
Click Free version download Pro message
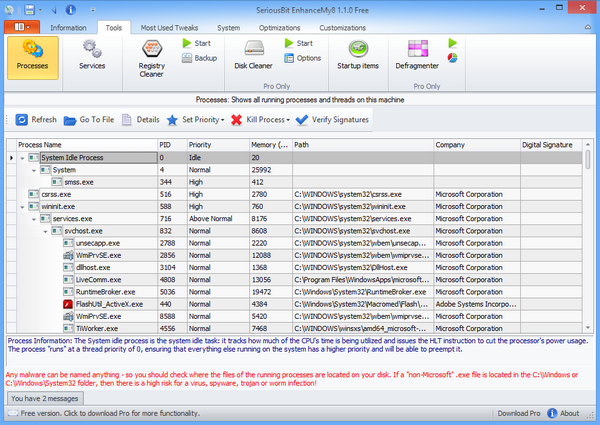(x=110, y=413)
